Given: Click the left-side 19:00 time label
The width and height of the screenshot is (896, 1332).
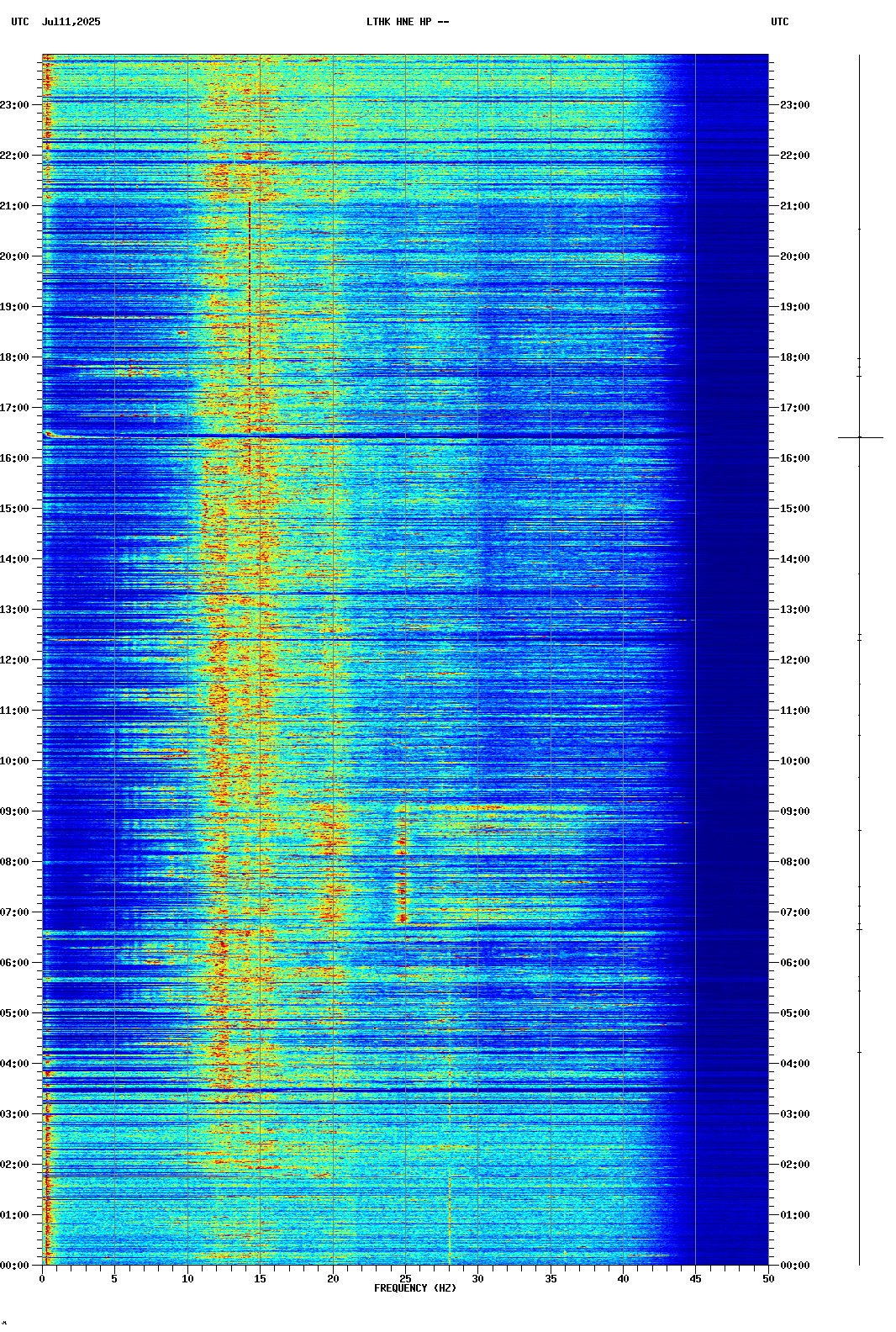Looking at the screenshot, I should tap(14, 307).
